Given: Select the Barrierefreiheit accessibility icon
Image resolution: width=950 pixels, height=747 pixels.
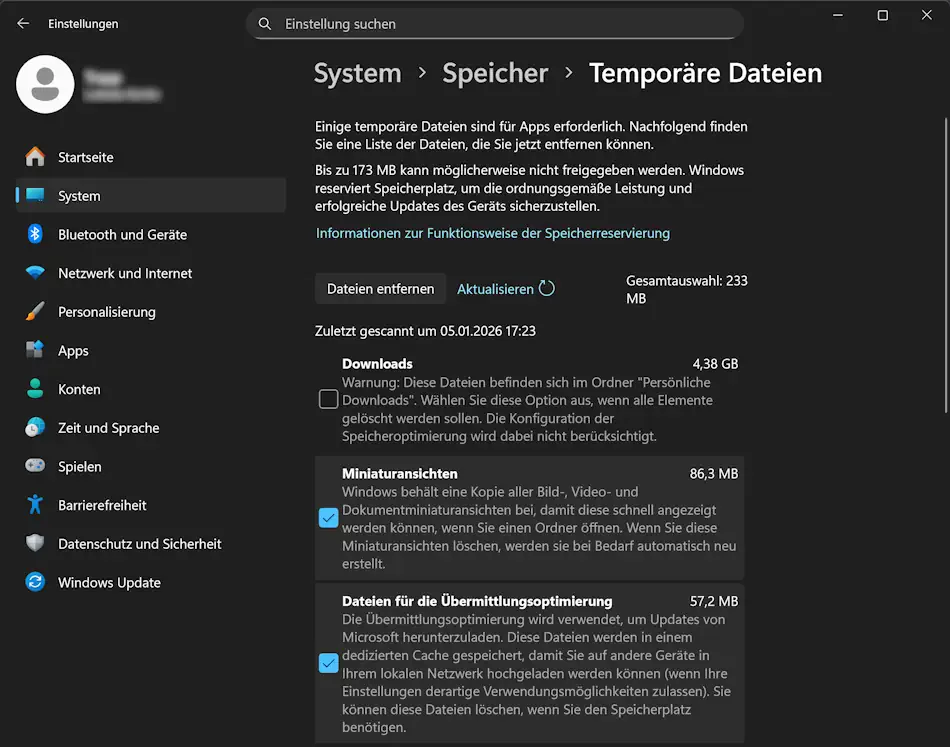Looking at the screenshot, I should pyautogui.click(x=34, y=505).
